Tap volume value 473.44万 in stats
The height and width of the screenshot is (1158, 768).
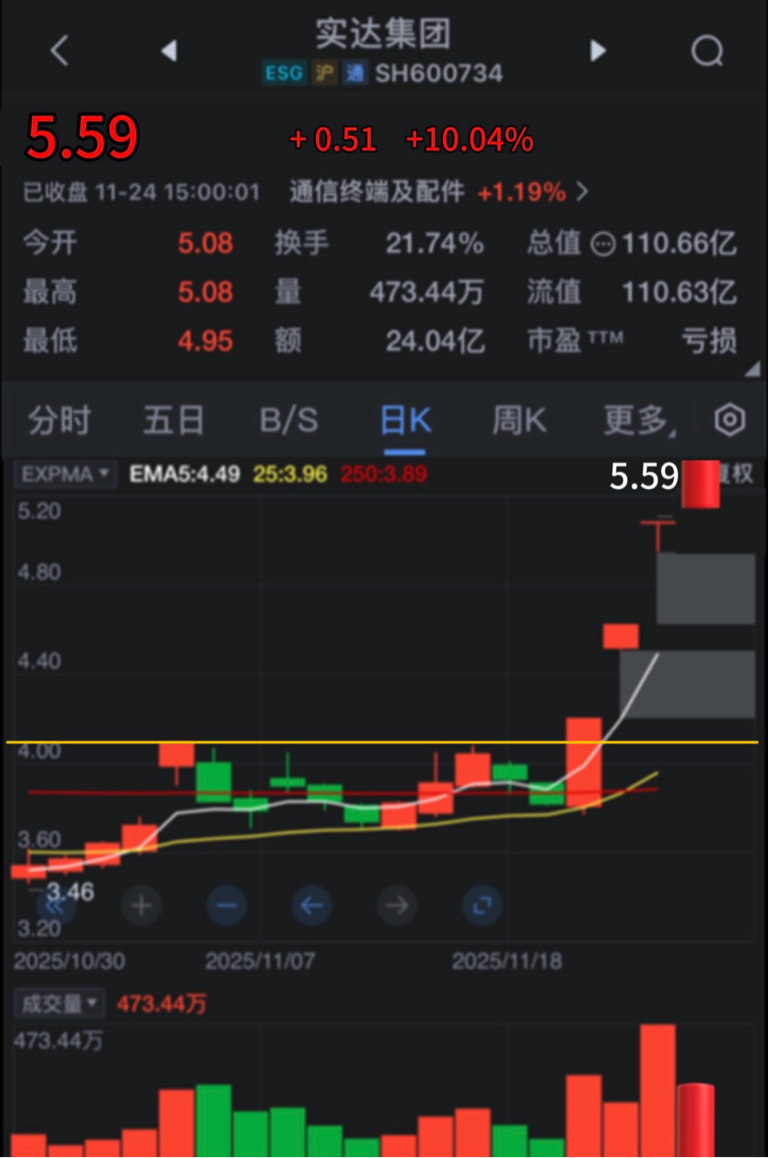[x=427, y=292]
